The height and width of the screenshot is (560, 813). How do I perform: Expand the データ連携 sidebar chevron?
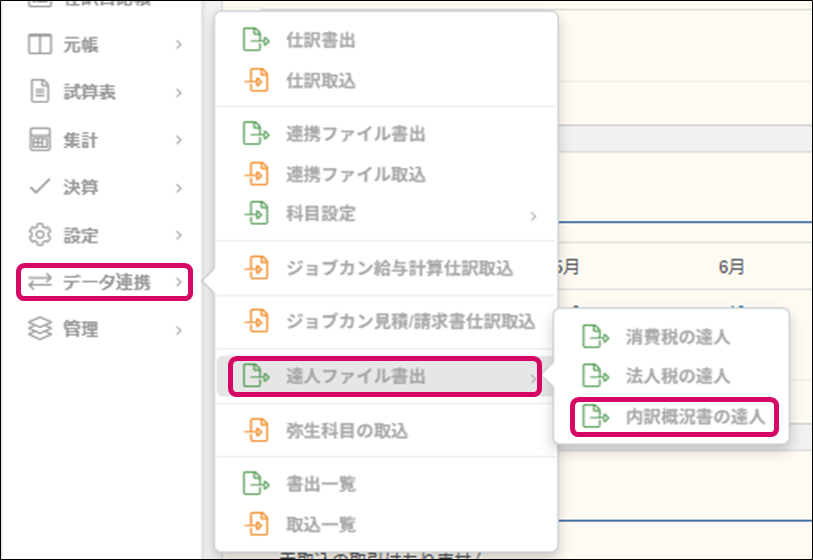pos(179,283)
